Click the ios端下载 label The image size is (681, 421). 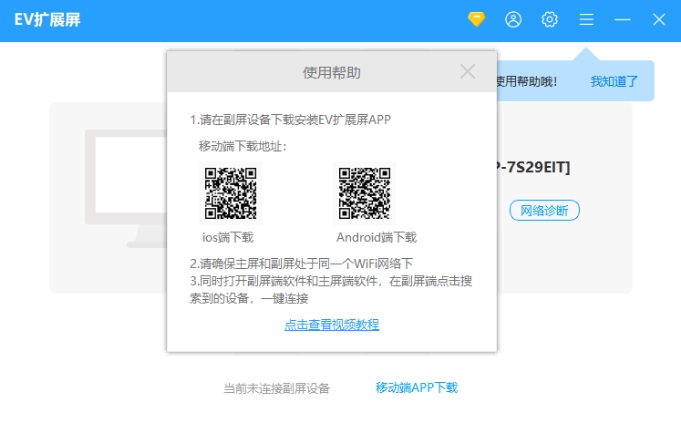(228, 237)
